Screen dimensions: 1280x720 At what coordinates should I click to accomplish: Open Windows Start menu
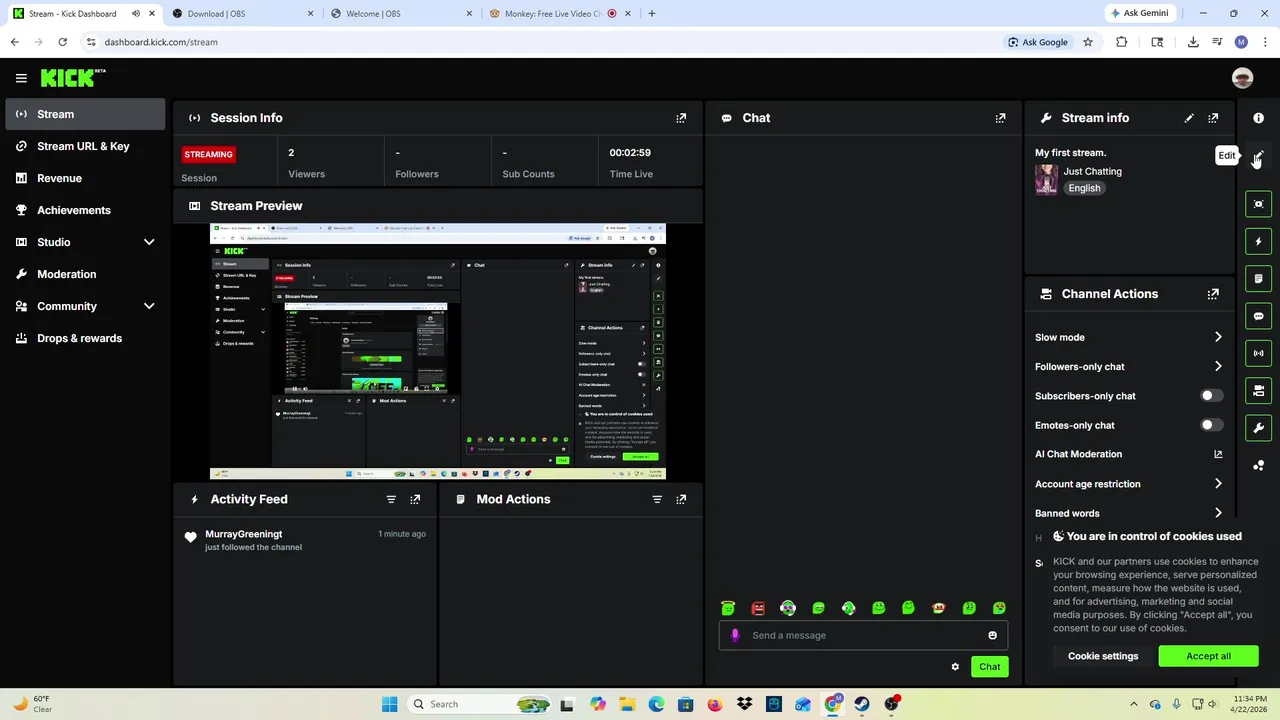389,704
